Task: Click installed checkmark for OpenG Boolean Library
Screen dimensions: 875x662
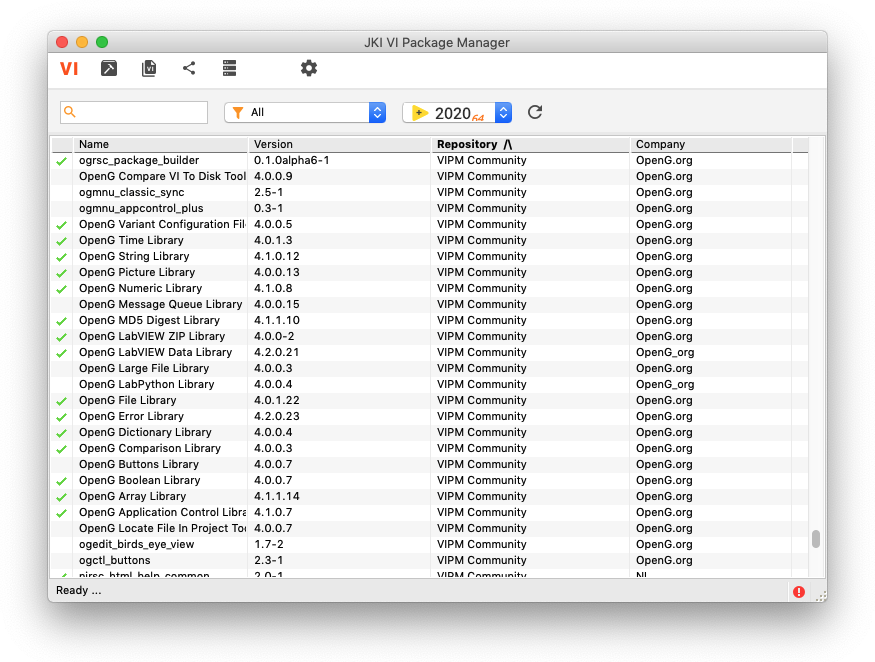Action: click(x=61, y=481)
